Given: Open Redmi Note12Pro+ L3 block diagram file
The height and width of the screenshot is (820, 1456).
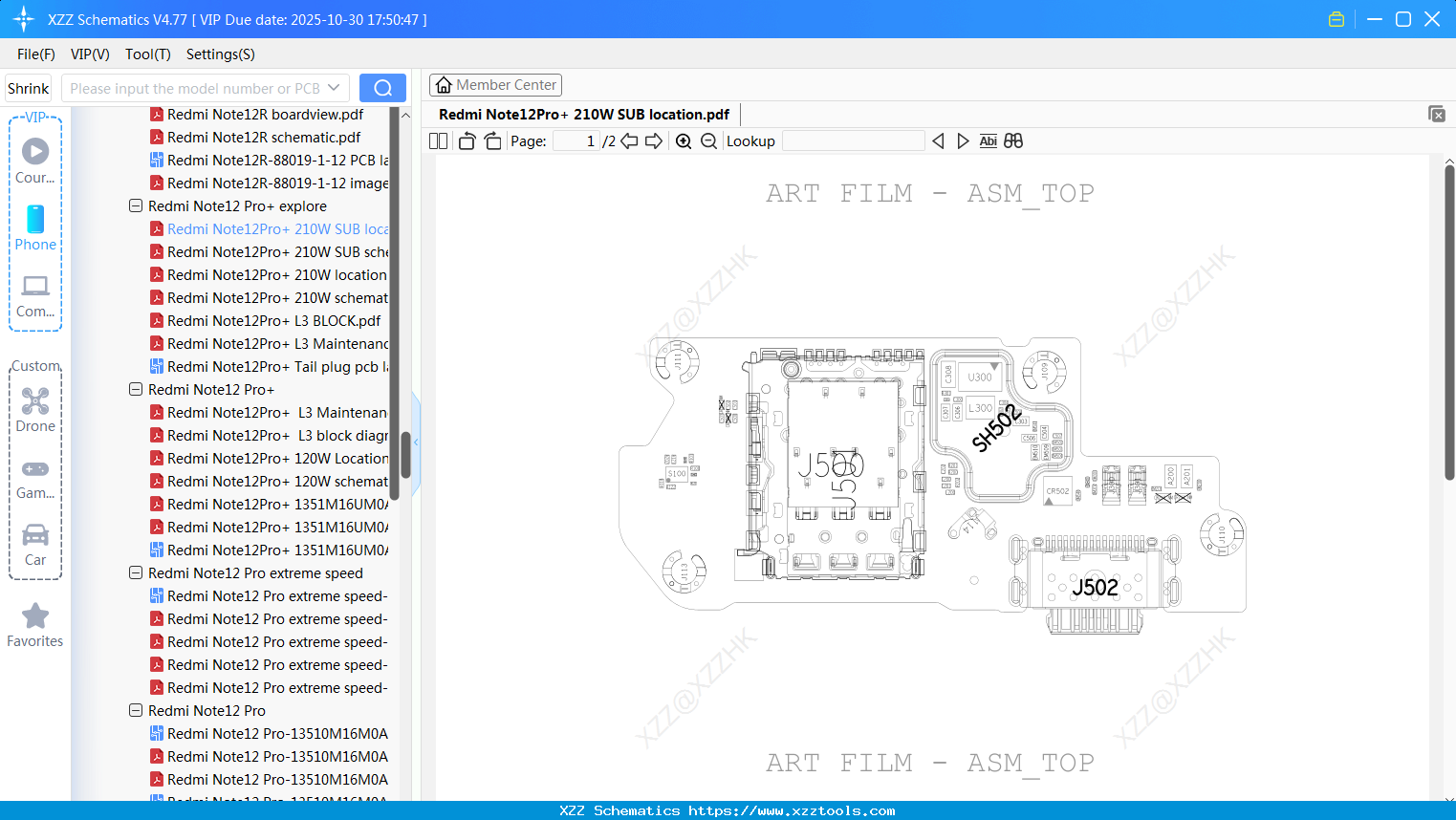Looking at the screenshot, I should click(x=270, y=435).
